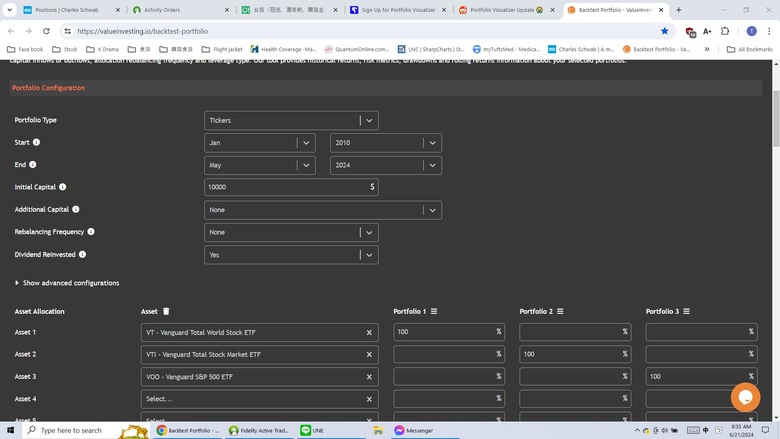Click the bookmark star in address bar
The image size is (780, 439).
pos(665,31)
